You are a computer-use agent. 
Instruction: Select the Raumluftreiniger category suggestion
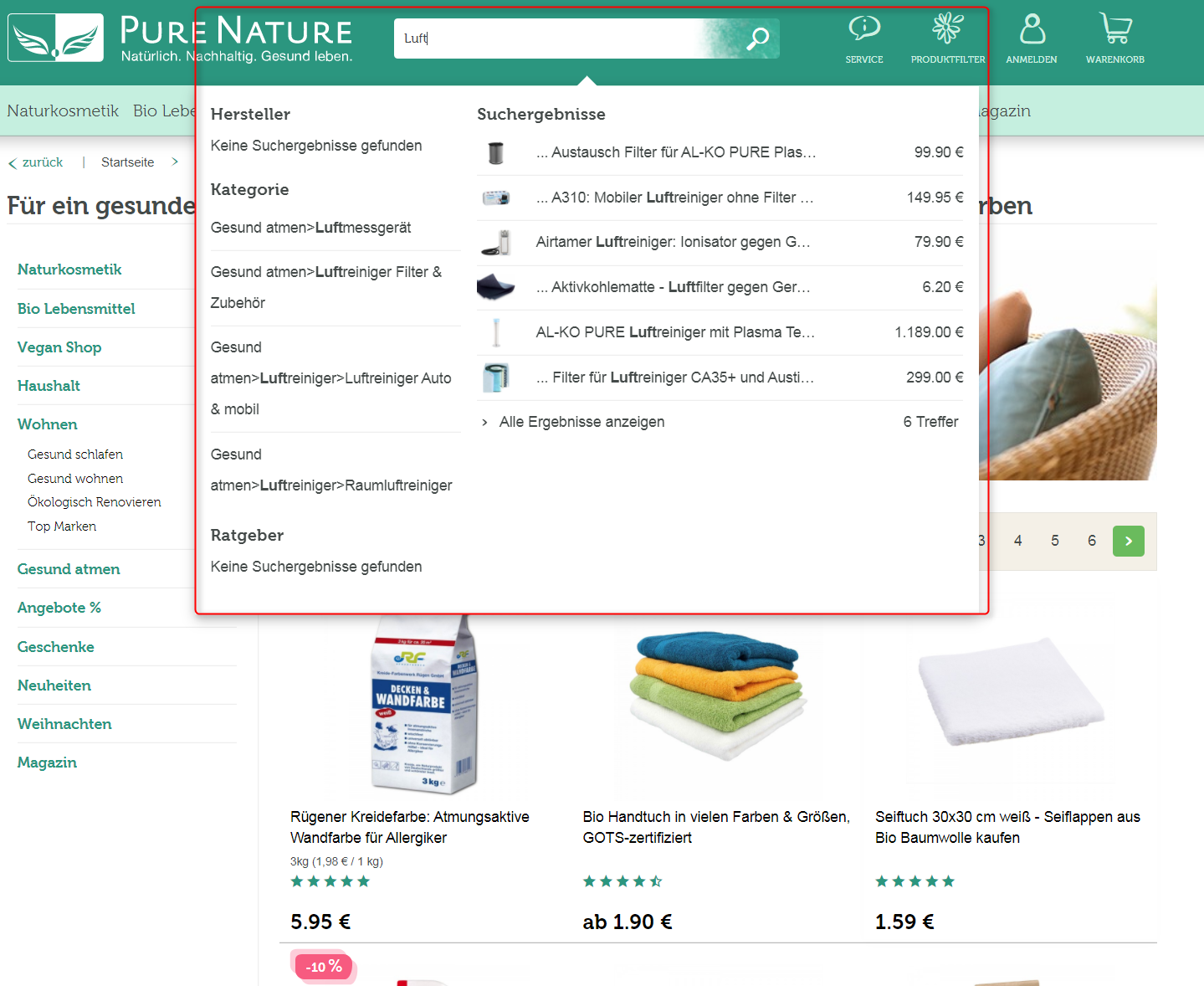point(331,470)
